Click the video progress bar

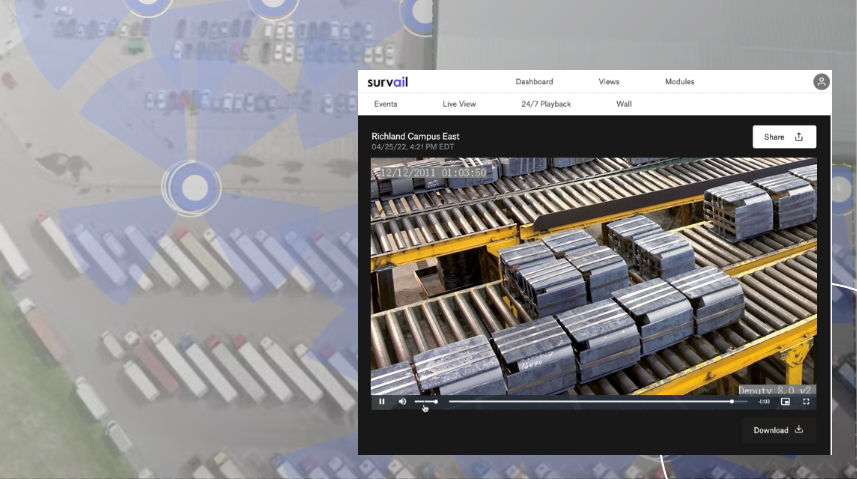click(590, 401)
